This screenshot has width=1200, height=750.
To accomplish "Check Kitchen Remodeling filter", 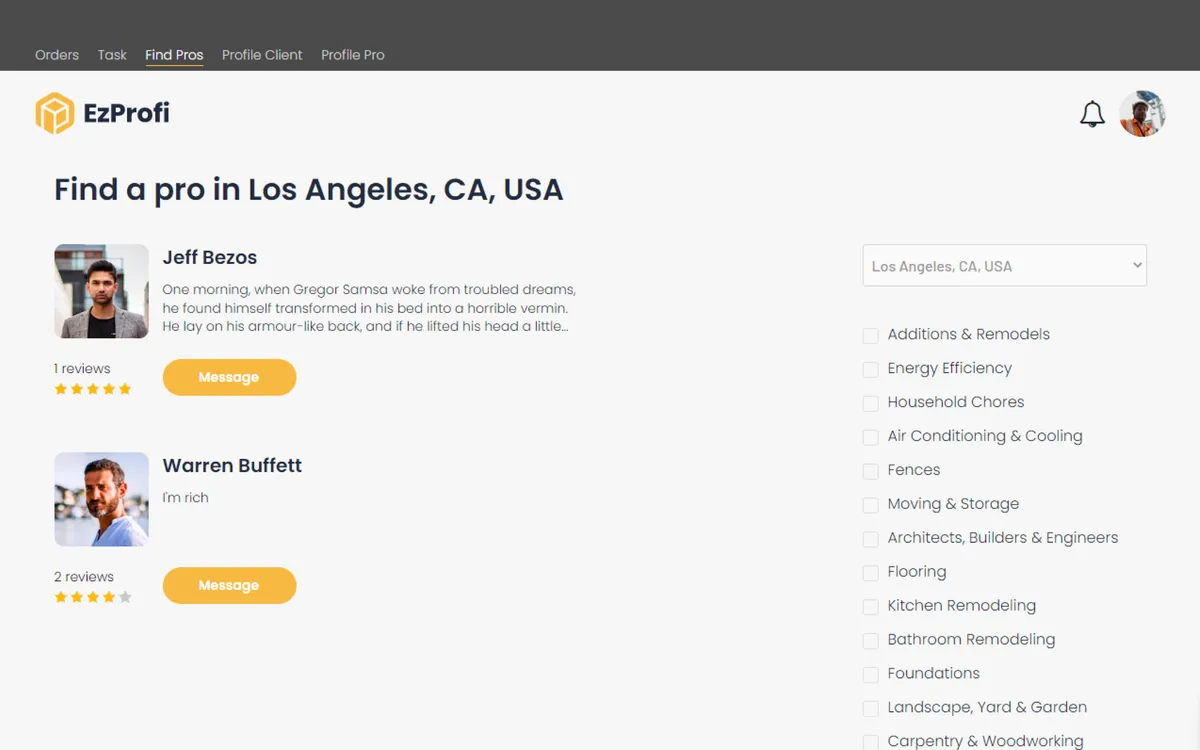I will point(871,607).
